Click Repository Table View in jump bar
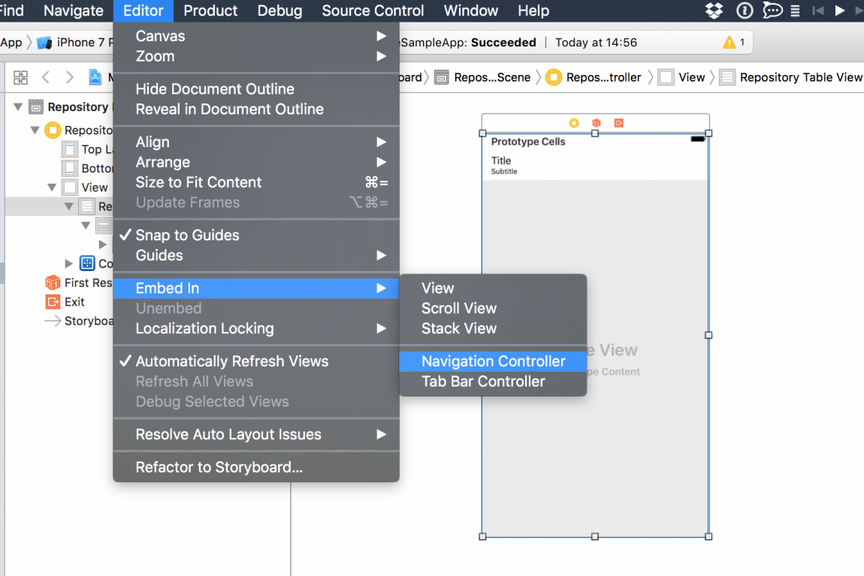 point(791,78)
